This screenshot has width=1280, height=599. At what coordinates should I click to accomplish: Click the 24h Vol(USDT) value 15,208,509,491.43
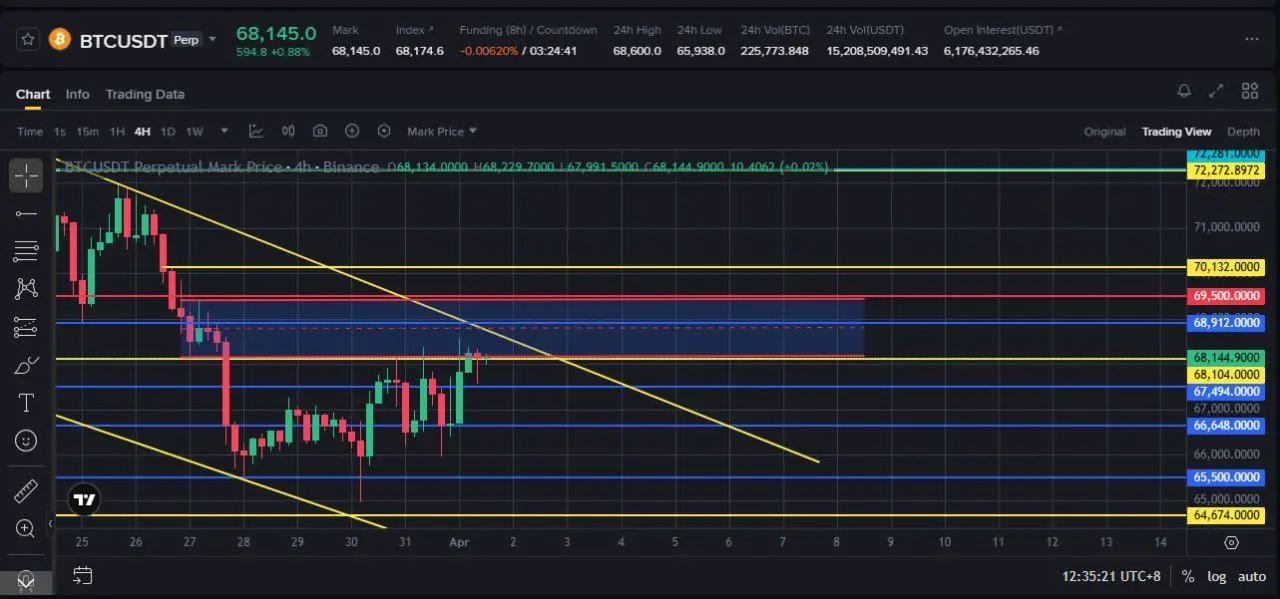[877, 51]
